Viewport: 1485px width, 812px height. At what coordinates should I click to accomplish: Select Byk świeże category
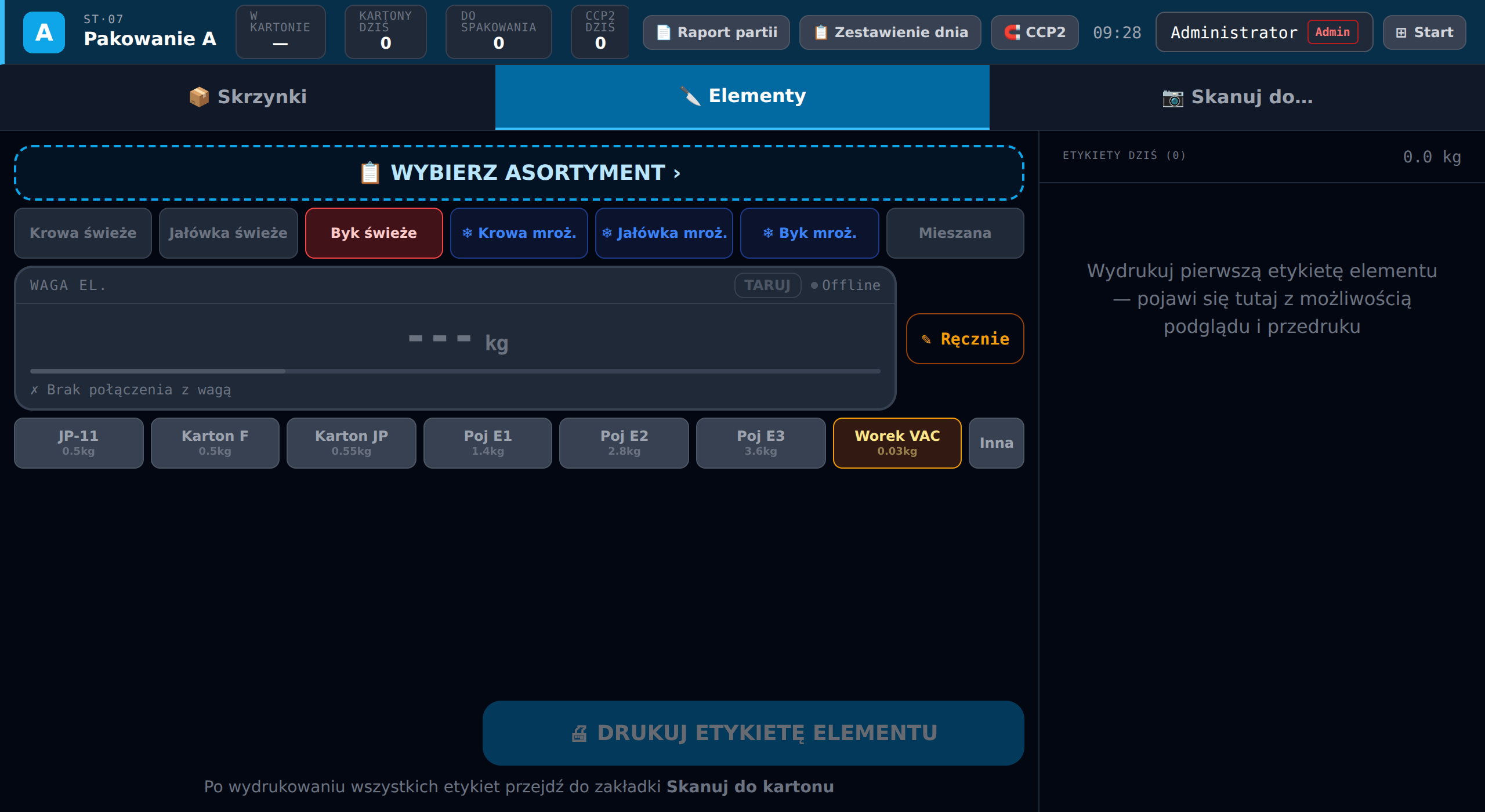[374, 233]
